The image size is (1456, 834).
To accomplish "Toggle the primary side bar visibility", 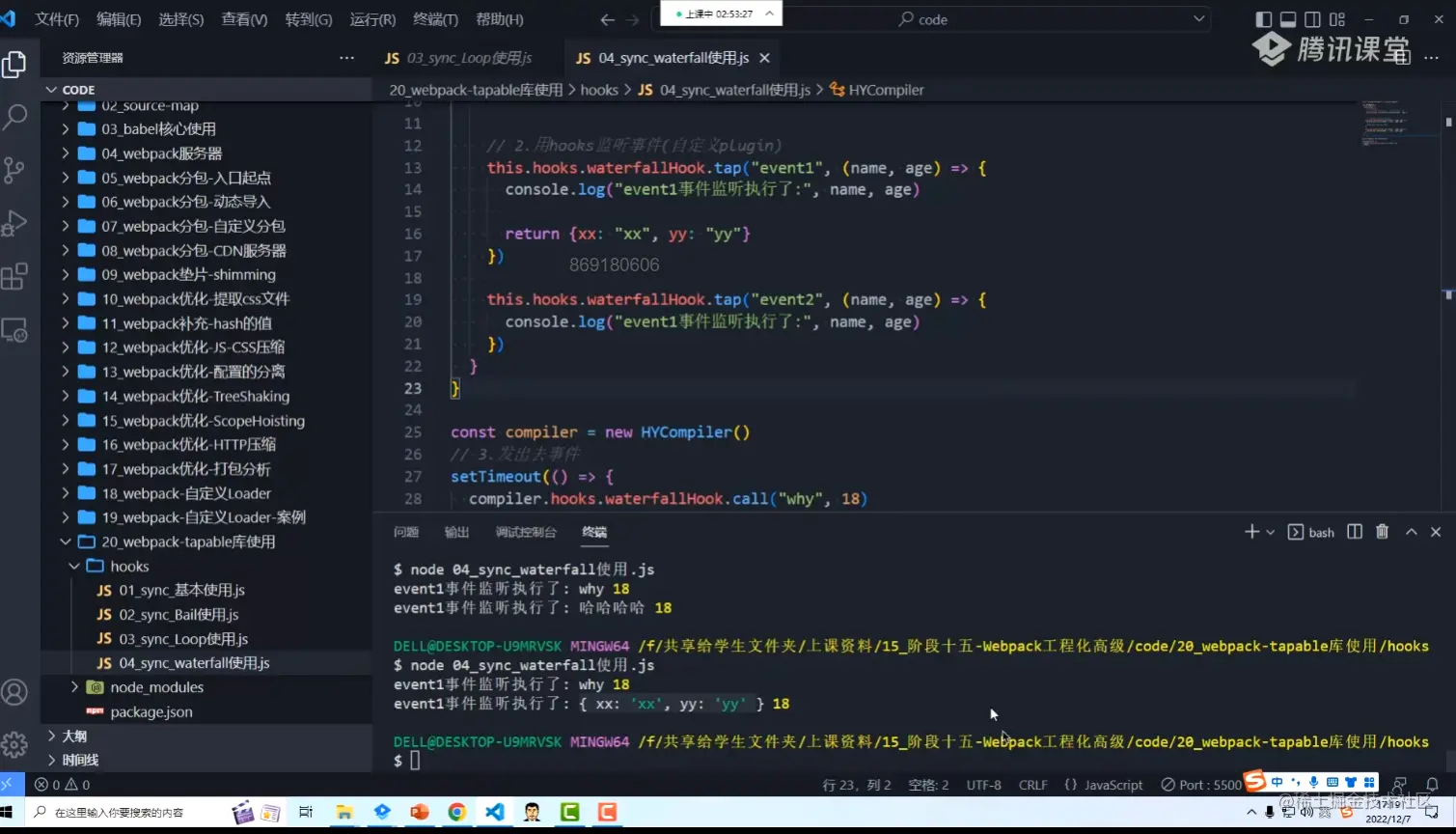I will pyautogui.click(x=1264, y=19).
